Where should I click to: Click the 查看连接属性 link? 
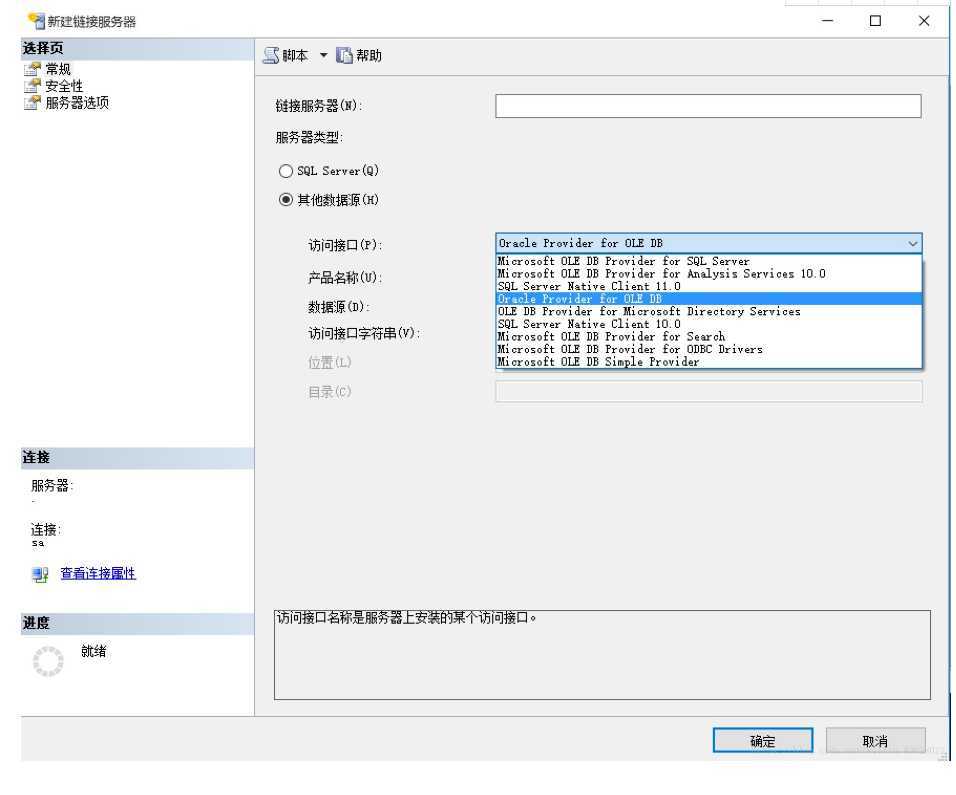pyautogui.click(x=98, y=574)
